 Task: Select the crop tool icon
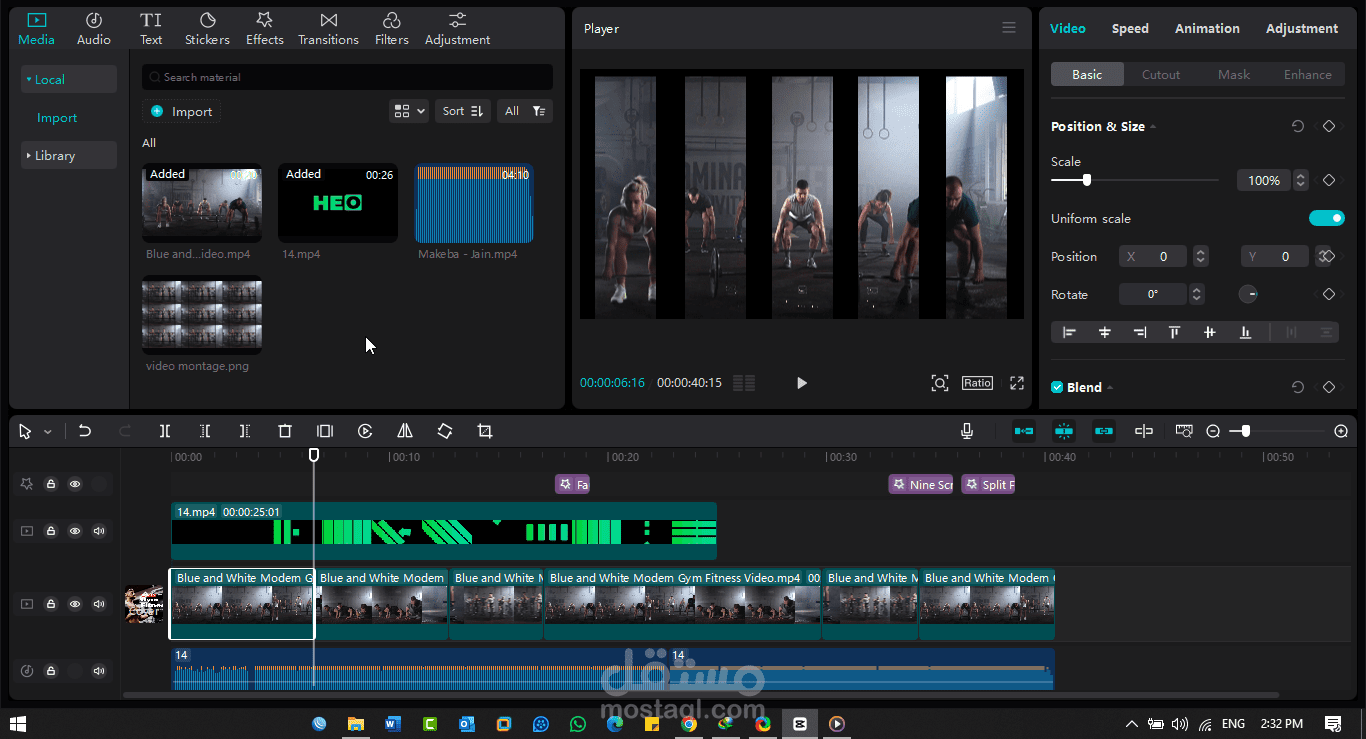pyautogui.click(x=485, y=431)
